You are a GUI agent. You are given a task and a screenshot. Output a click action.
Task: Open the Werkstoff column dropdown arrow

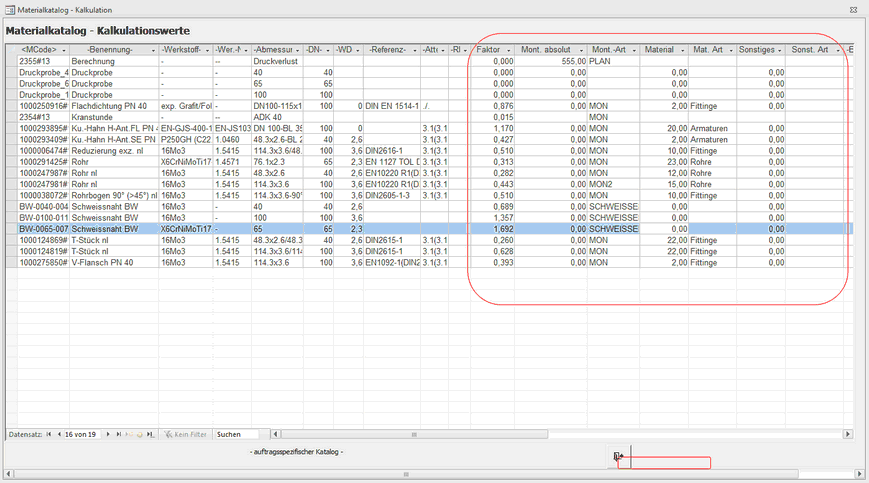pyautogui.click(x=207, y=50)
